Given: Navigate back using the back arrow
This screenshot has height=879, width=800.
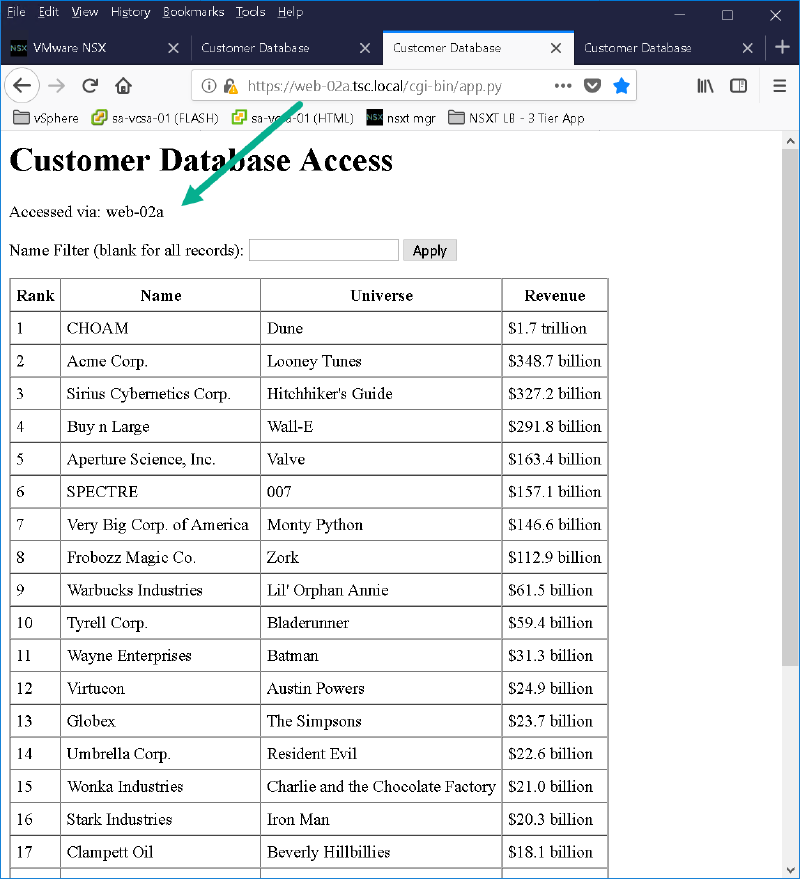Looking at the screenshot, I should pyautogui.click(x=22, y=86).
